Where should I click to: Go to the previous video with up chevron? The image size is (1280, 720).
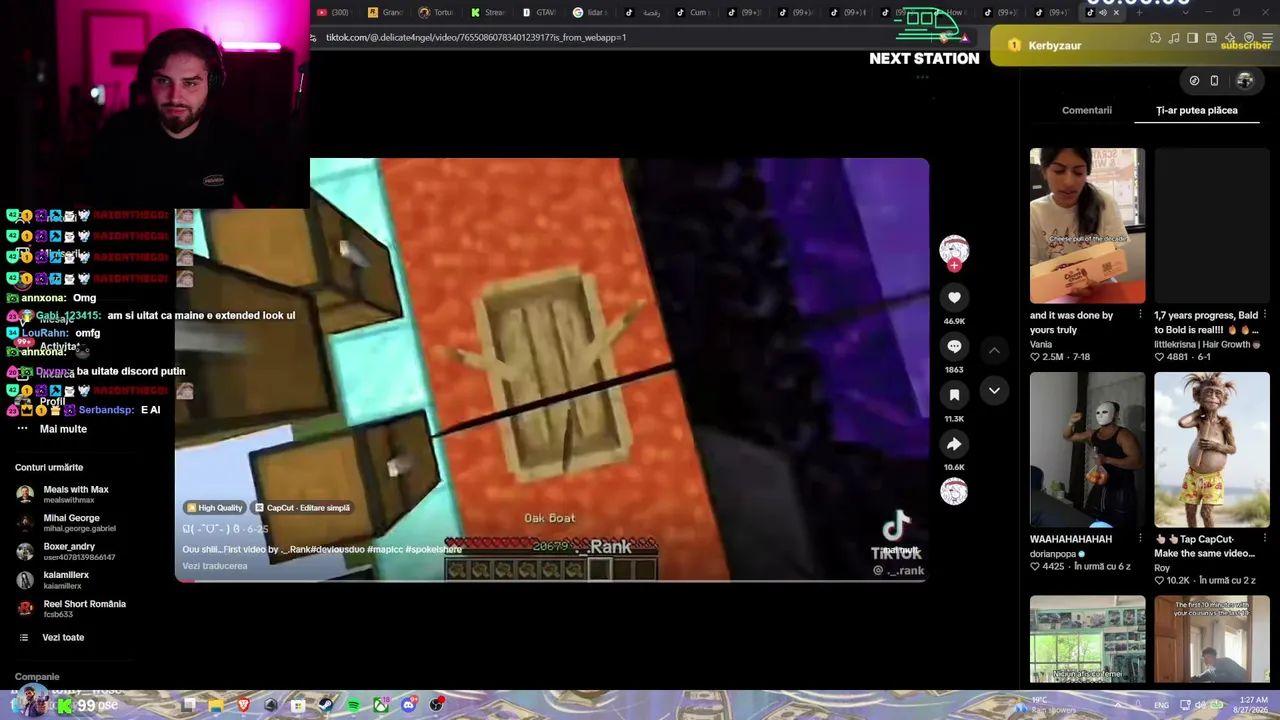click(x=994, y=350)
